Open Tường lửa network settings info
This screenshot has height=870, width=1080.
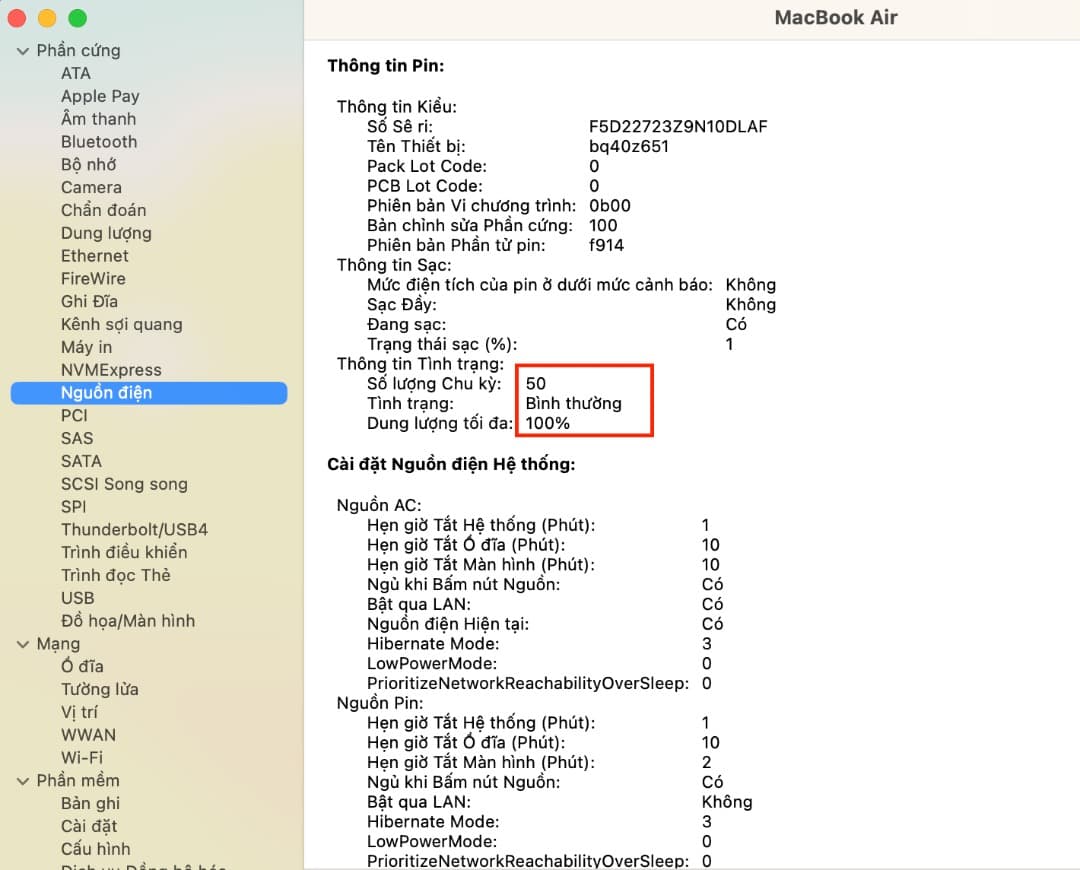click(x=102, y=689)
